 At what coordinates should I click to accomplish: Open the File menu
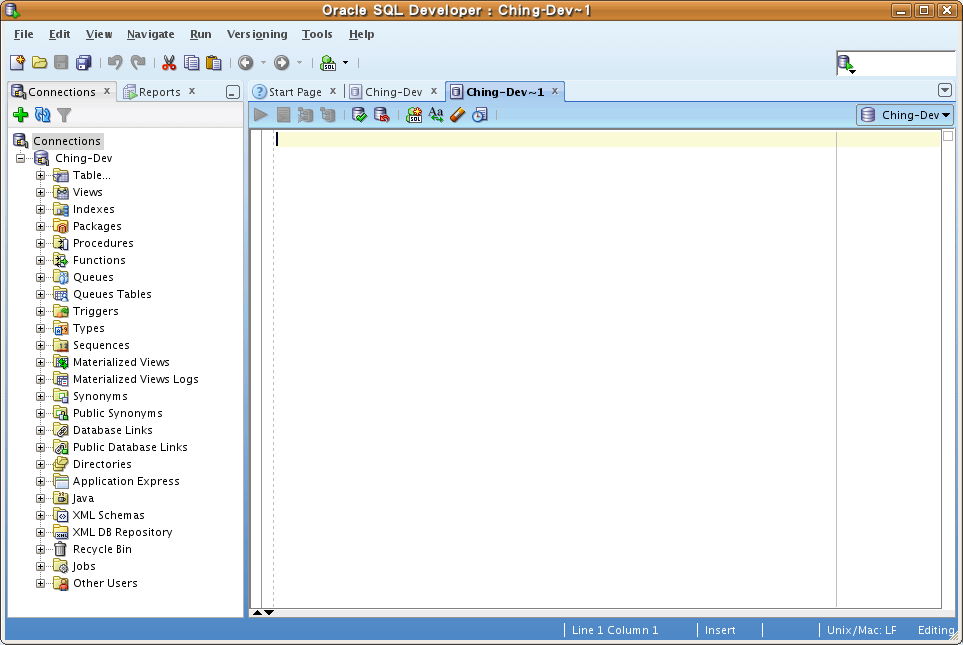tap(23, 34)
